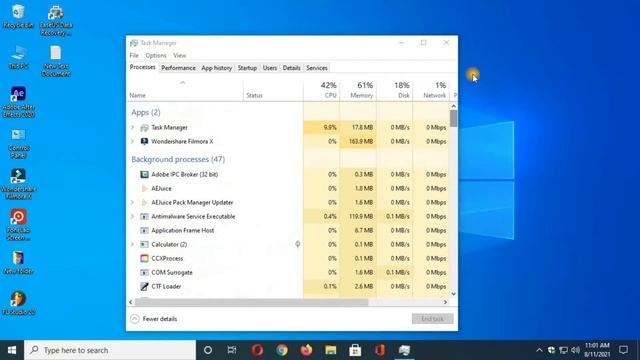Click Task Manager taskbar button
Image resolution: width=640 pixels, height=360 pixels.
pos(404,350)
